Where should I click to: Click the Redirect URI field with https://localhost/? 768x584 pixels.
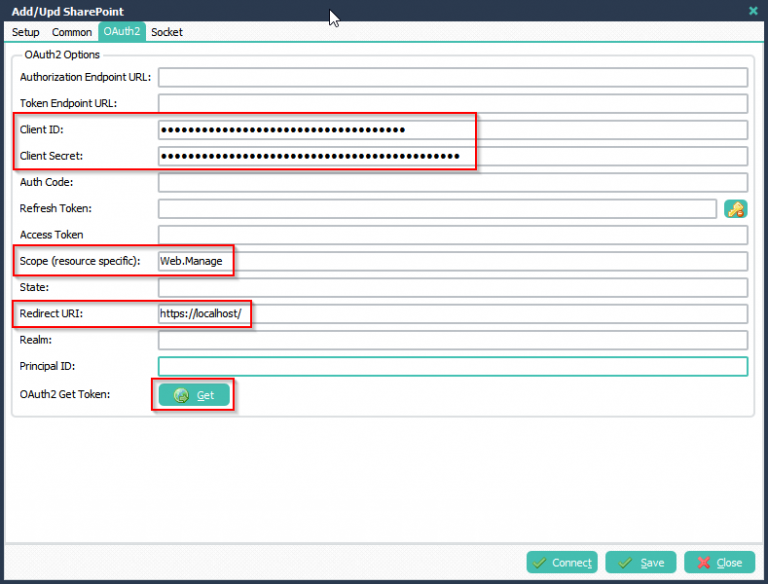point(453,314)
